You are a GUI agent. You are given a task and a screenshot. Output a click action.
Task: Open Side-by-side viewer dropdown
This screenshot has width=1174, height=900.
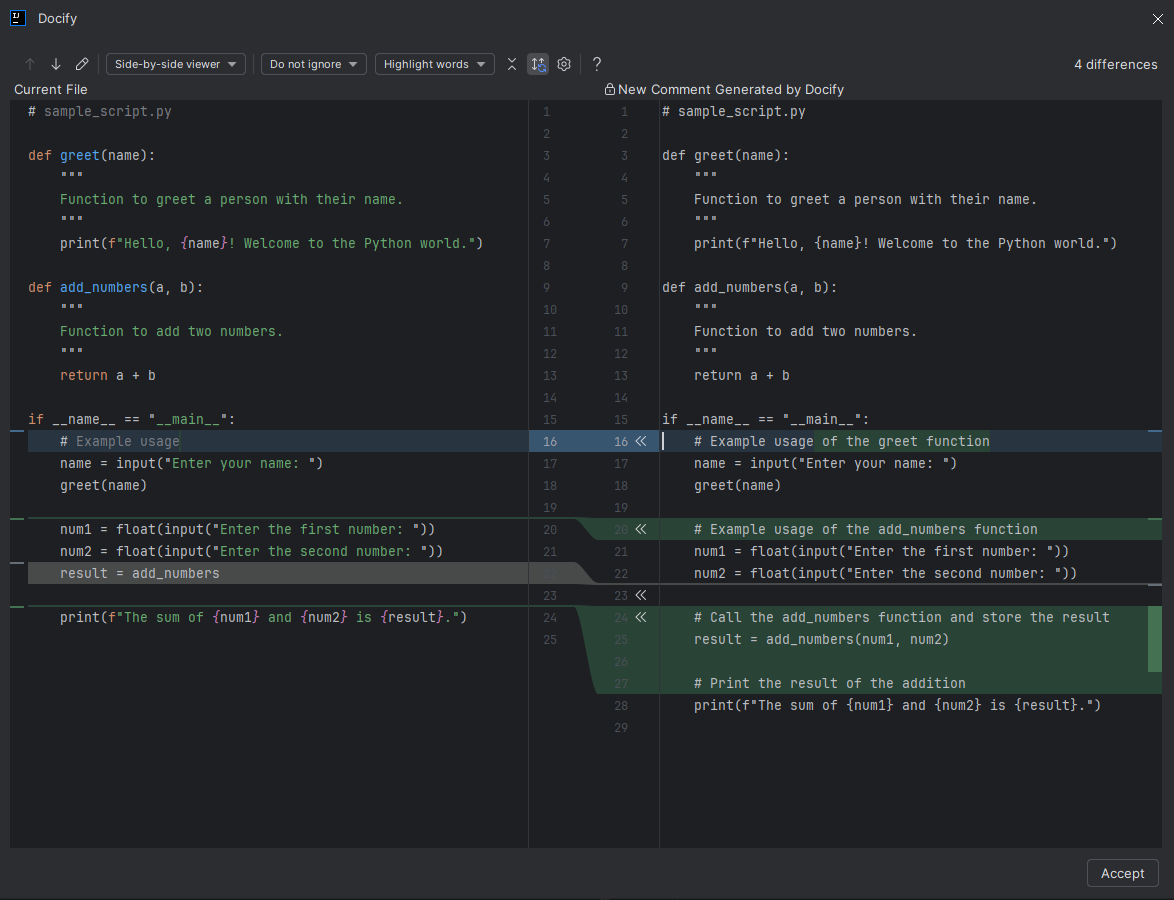click(176, 64)
